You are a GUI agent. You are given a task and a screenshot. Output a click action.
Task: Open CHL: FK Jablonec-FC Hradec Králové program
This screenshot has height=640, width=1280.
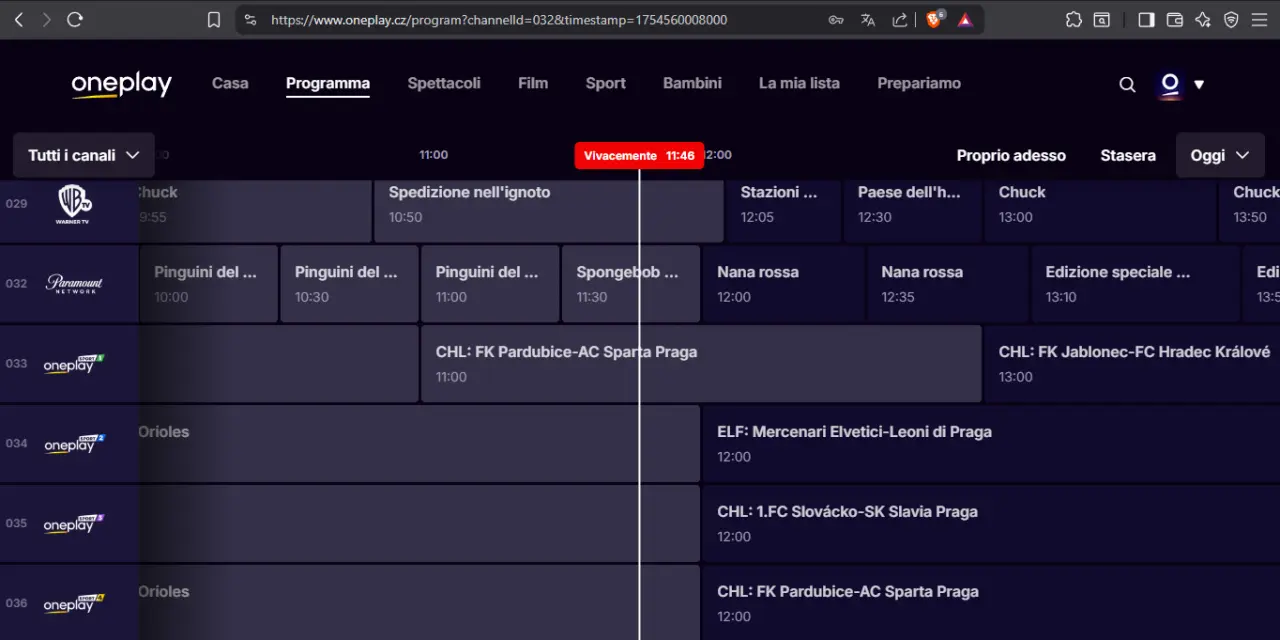pos(1132,364)
